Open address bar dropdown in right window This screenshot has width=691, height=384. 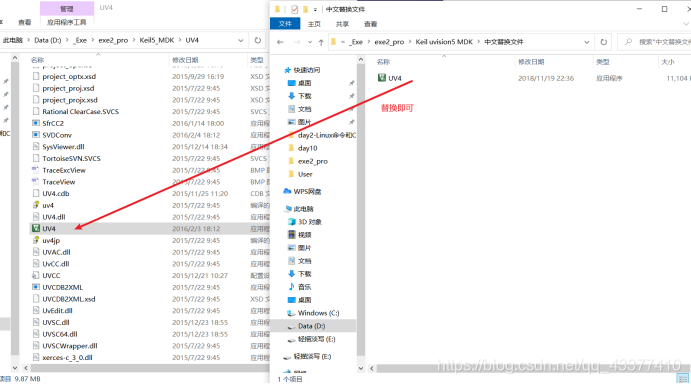587,42
